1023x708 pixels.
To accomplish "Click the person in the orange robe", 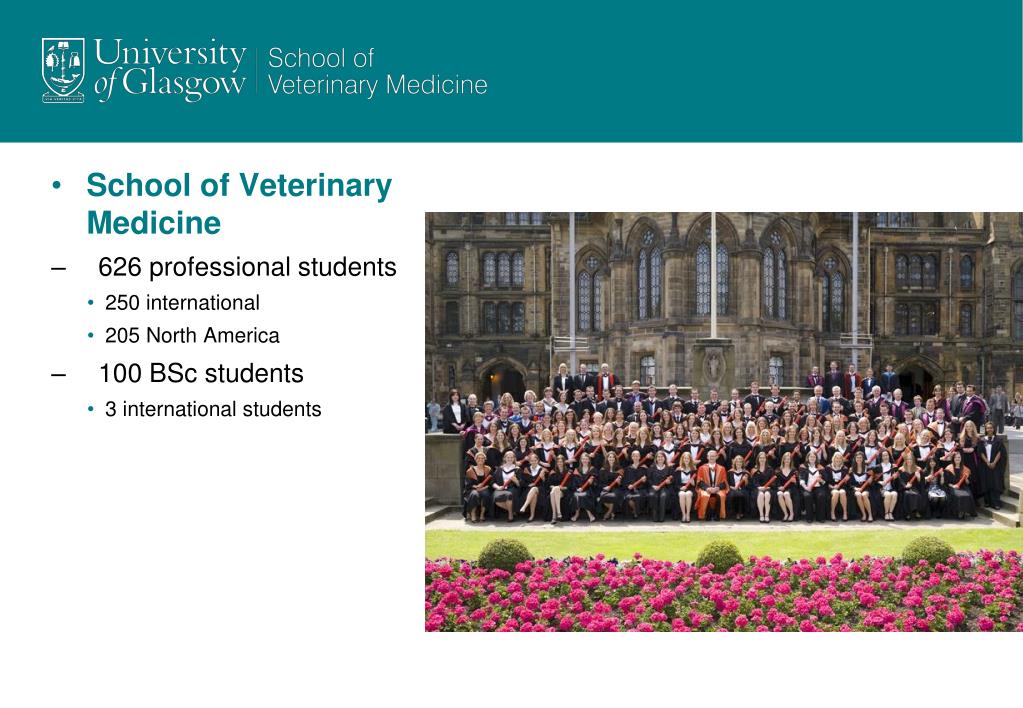I will point(711,485).
